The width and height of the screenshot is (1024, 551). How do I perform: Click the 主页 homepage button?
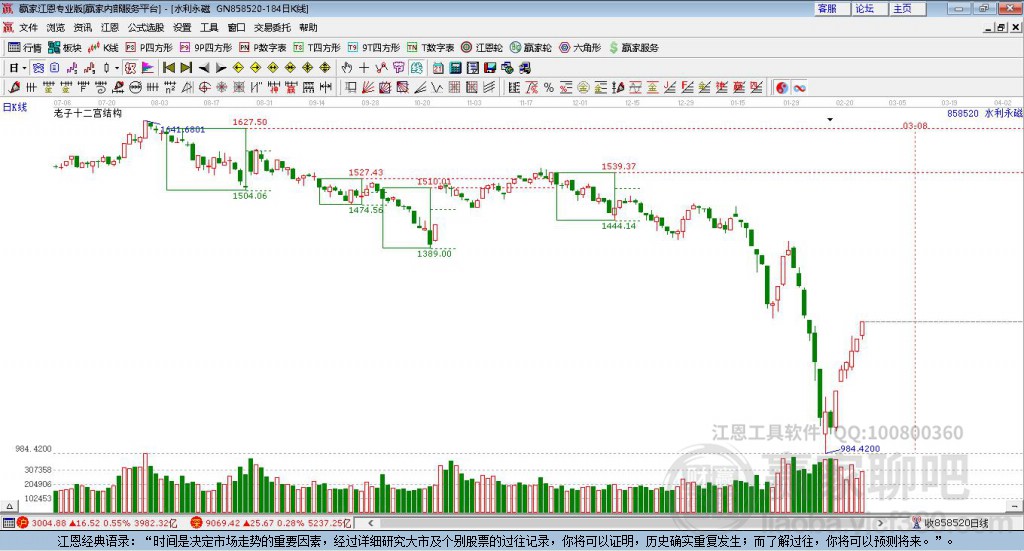click(908, 8)
